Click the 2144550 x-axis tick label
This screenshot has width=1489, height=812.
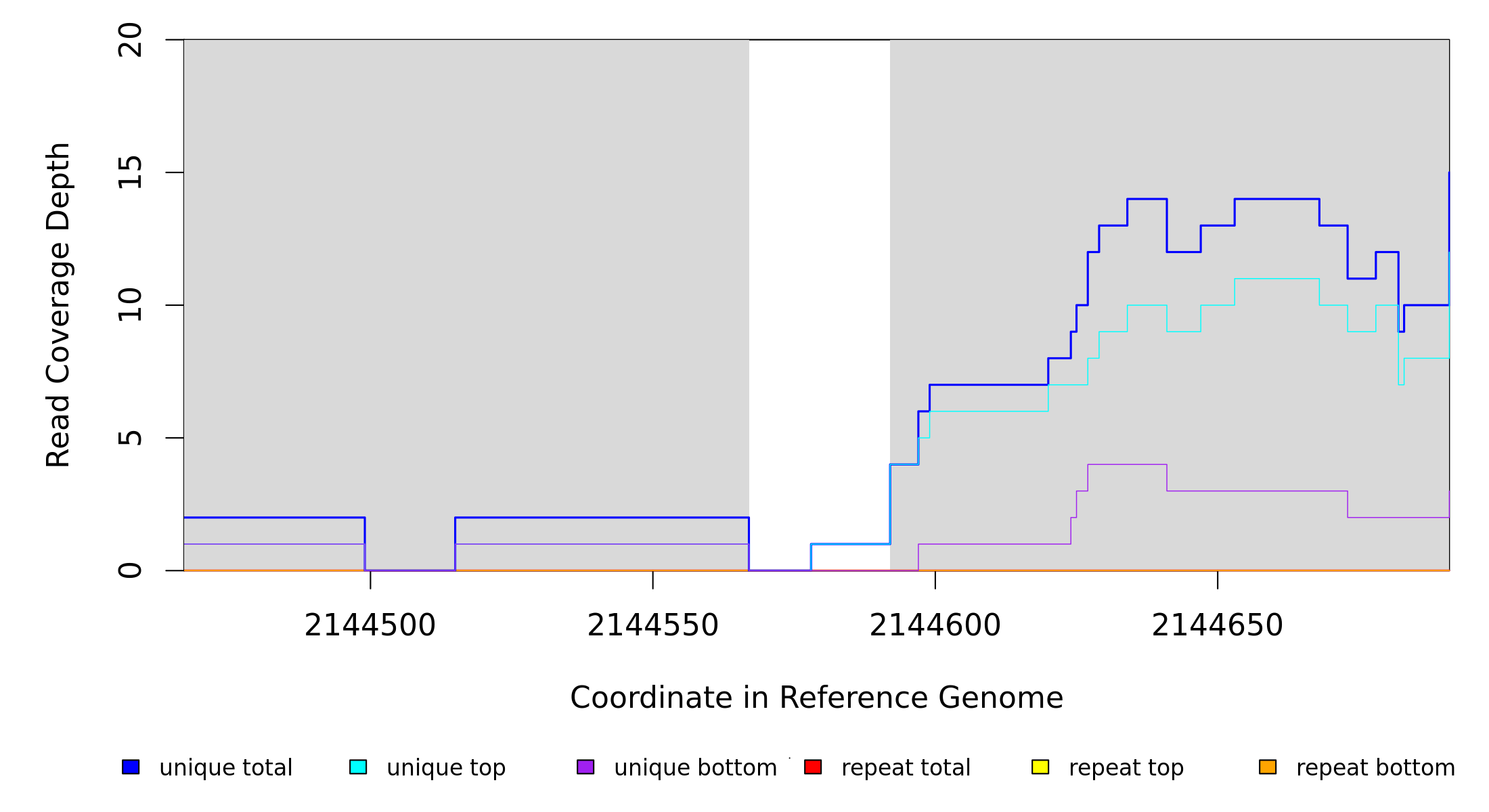(x=652, y=625)
